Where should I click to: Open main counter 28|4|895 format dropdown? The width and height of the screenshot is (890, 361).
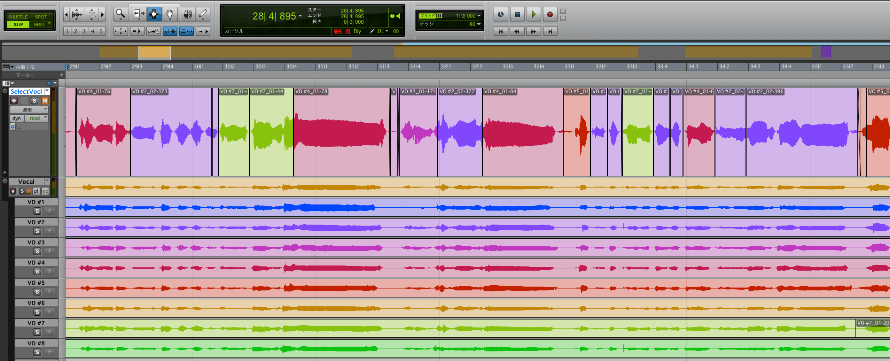(x=300, y=16)
